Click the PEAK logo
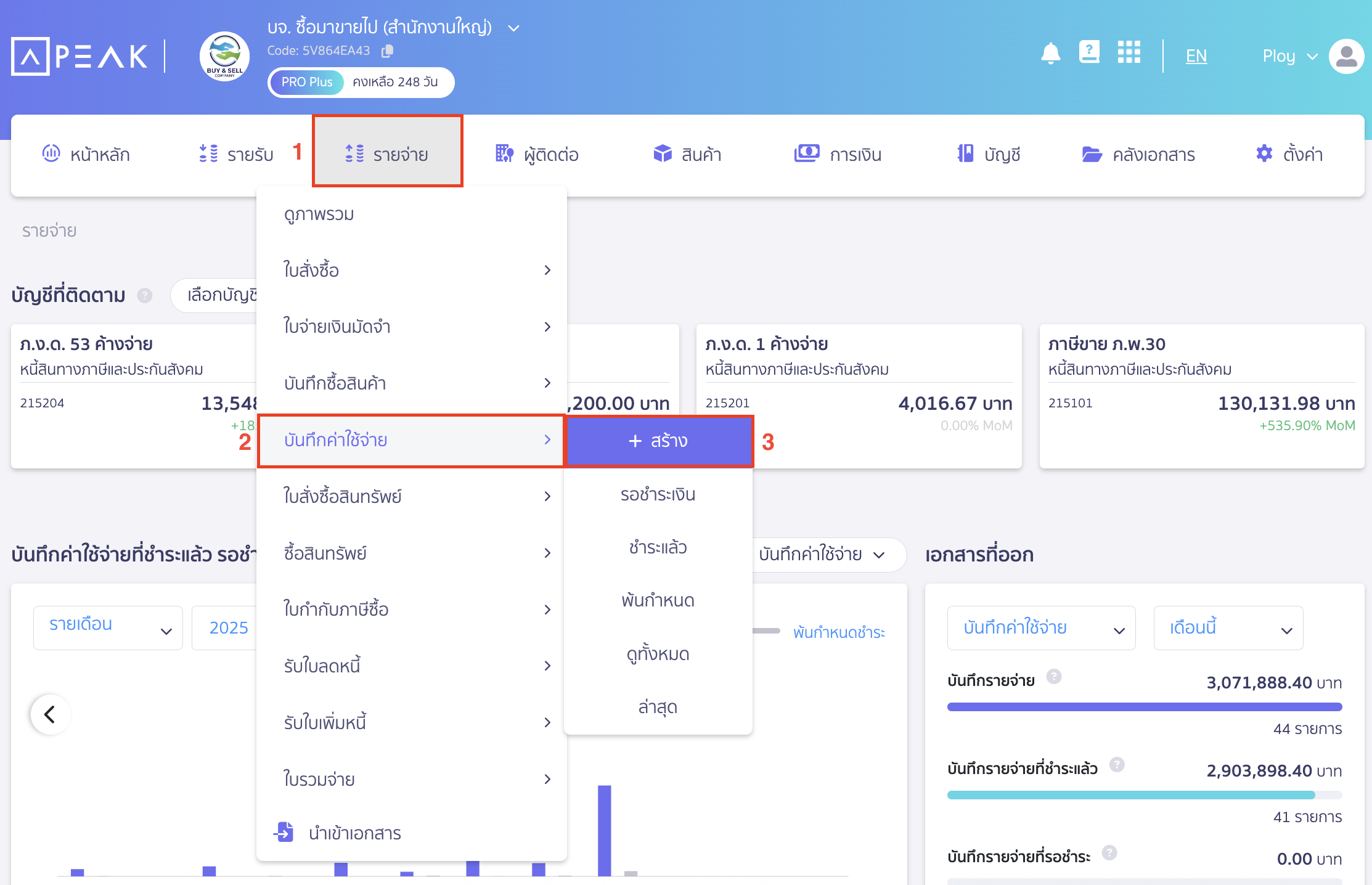This screenshot has height=885, width=1372. [x=80, y=57]
